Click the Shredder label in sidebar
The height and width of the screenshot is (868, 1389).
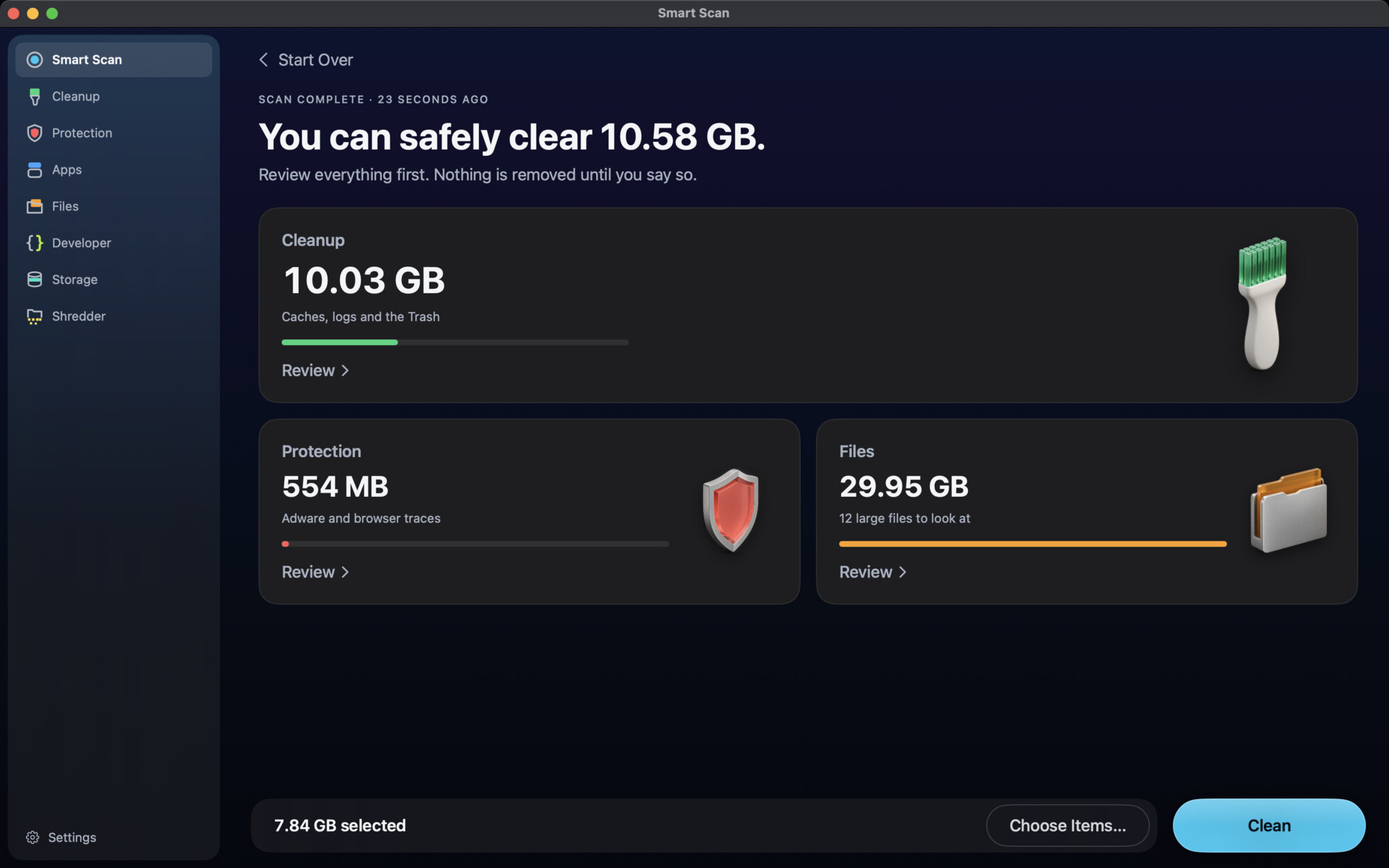79,316
